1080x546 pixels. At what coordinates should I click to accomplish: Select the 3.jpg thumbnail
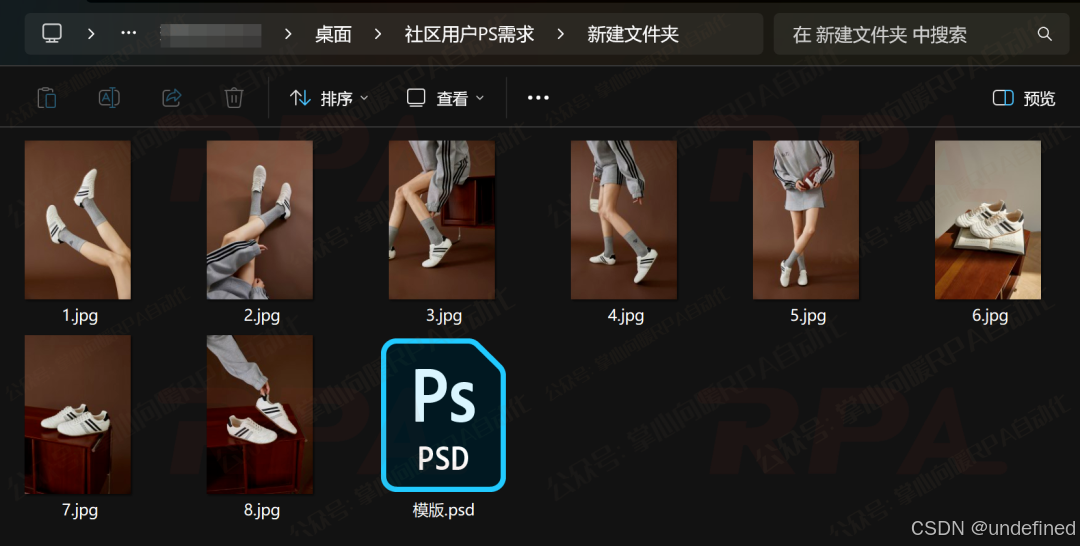point(442,220)
